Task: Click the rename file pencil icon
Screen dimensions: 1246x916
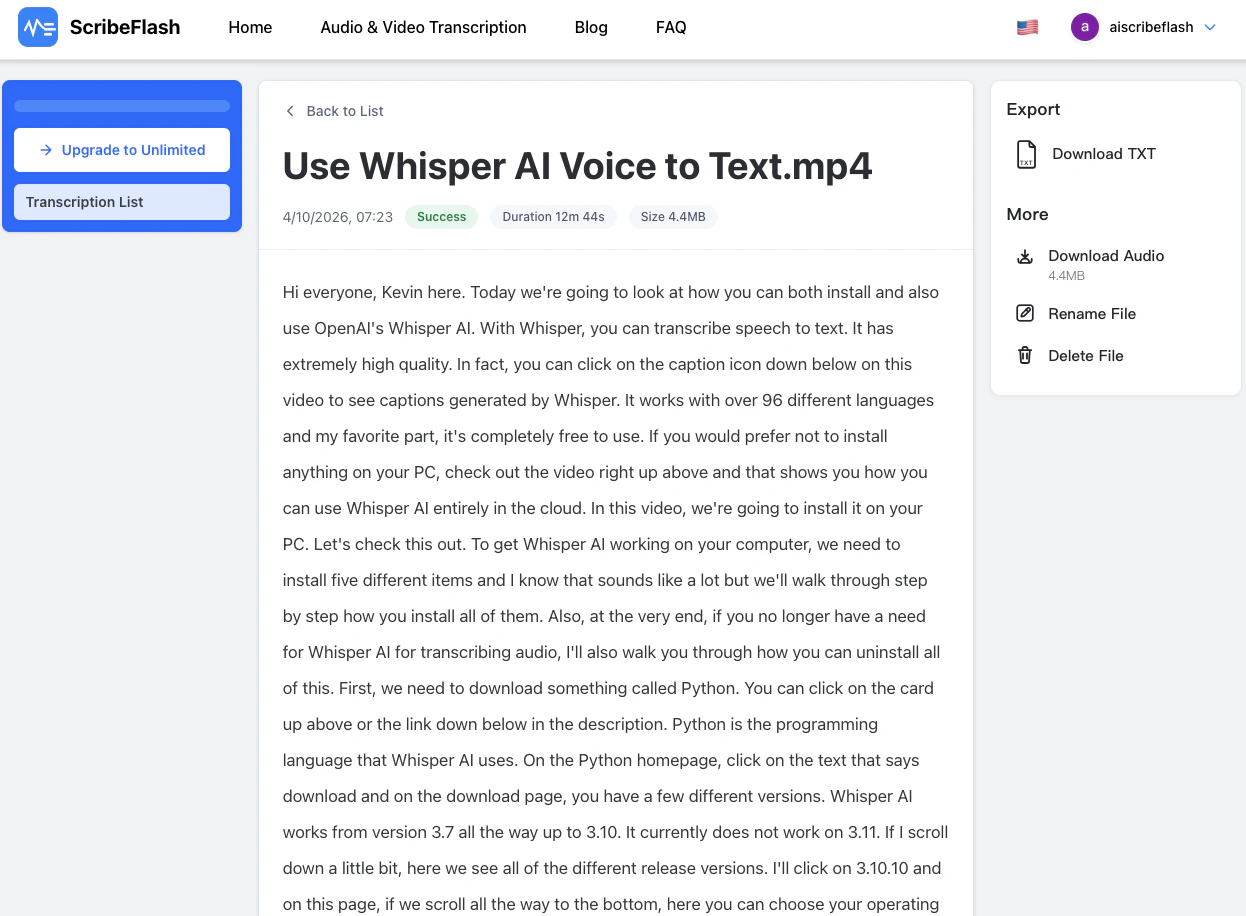Action: (1025, 314)
